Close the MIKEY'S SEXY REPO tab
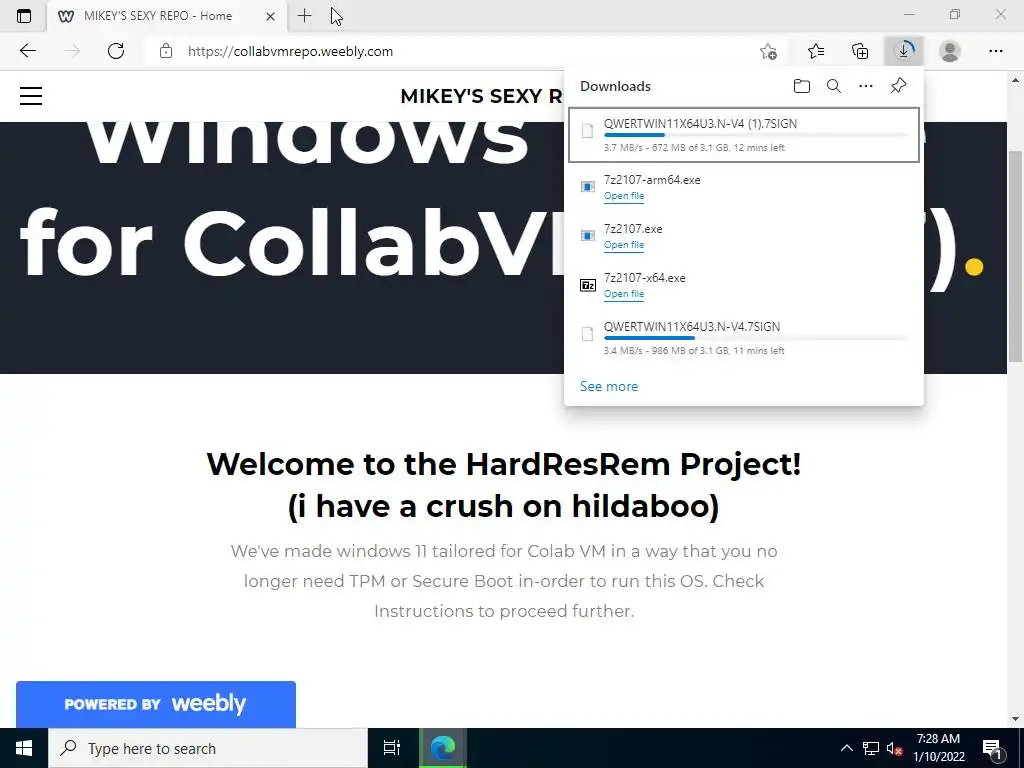The width and height of the screenshot is (1024, 768). (270, 16)
